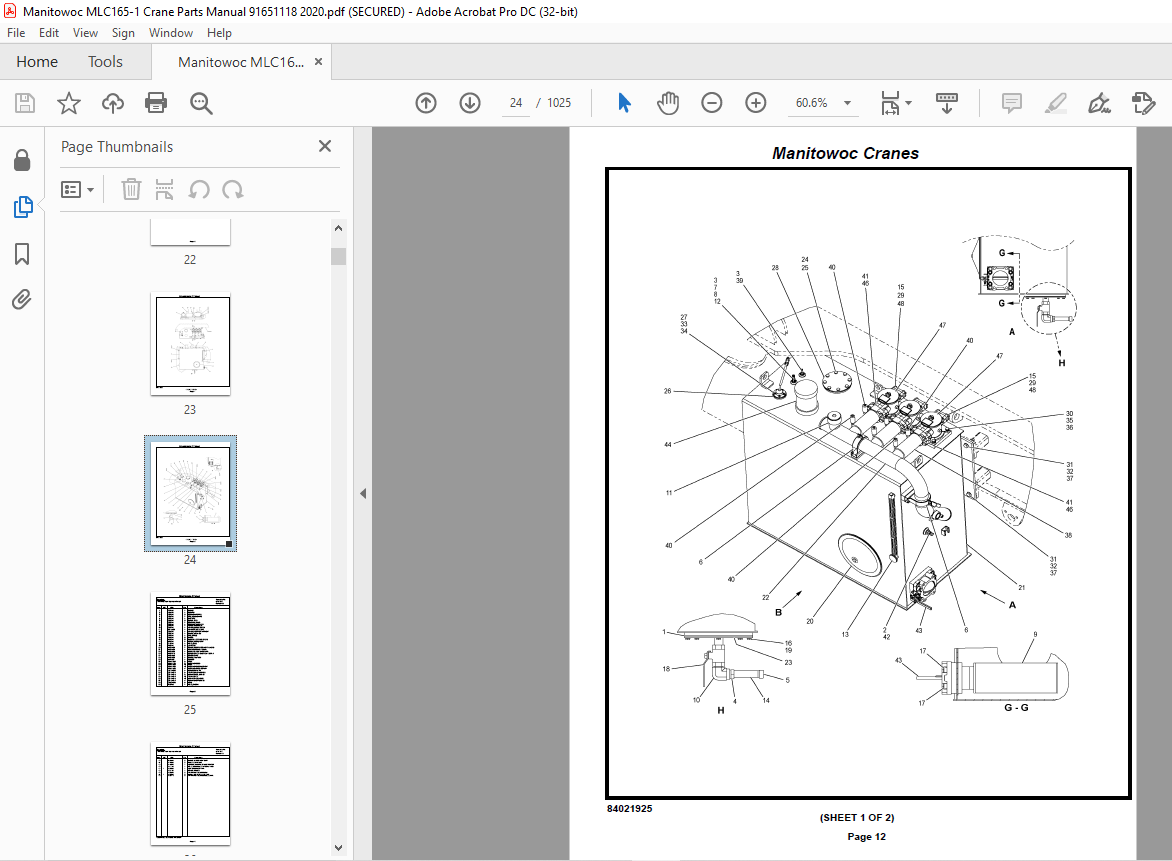Open the Sign menu
This screenshot has width=1172, height=861.
[123, 33]
